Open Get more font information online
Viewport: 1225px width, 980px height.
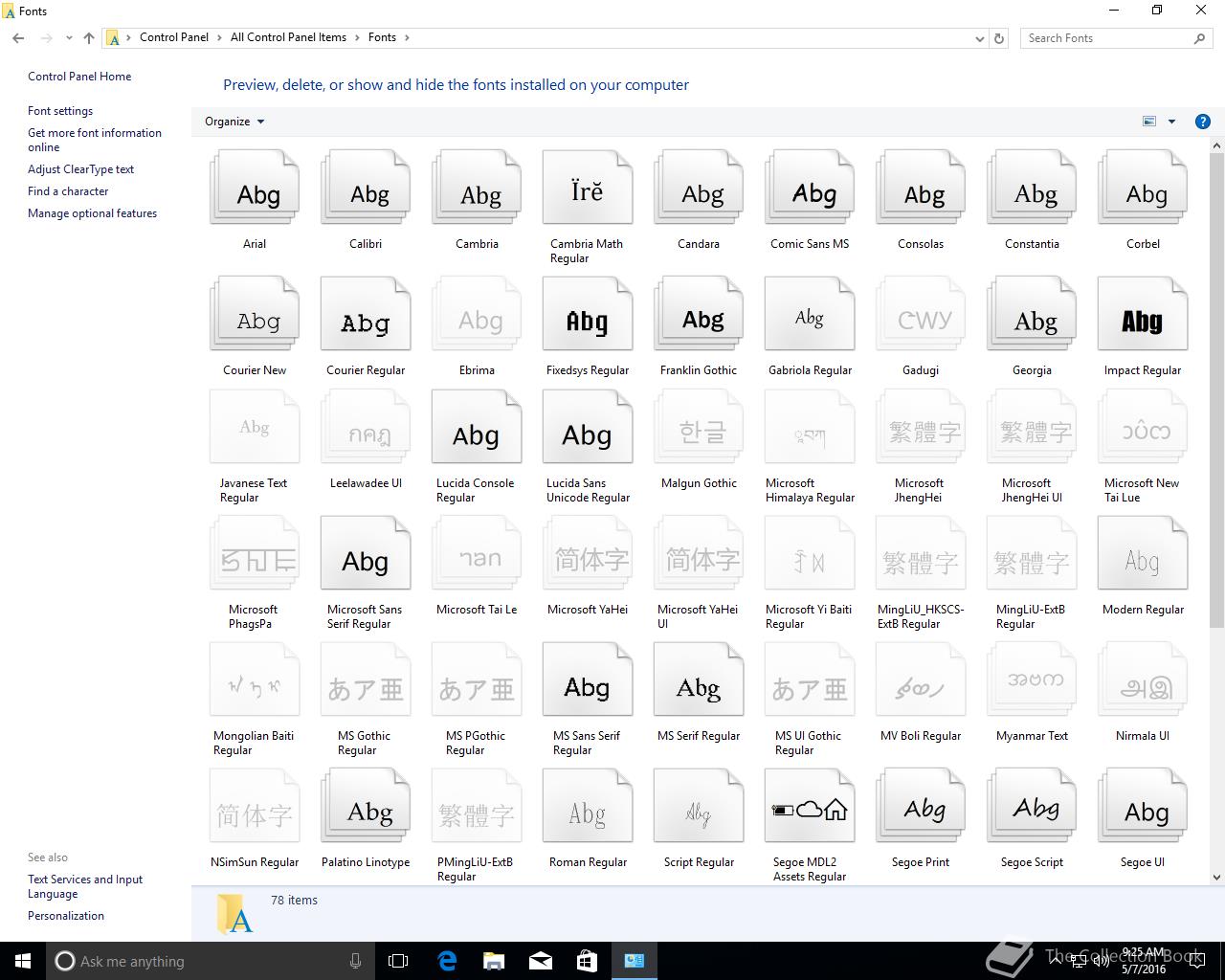(95, 140)
